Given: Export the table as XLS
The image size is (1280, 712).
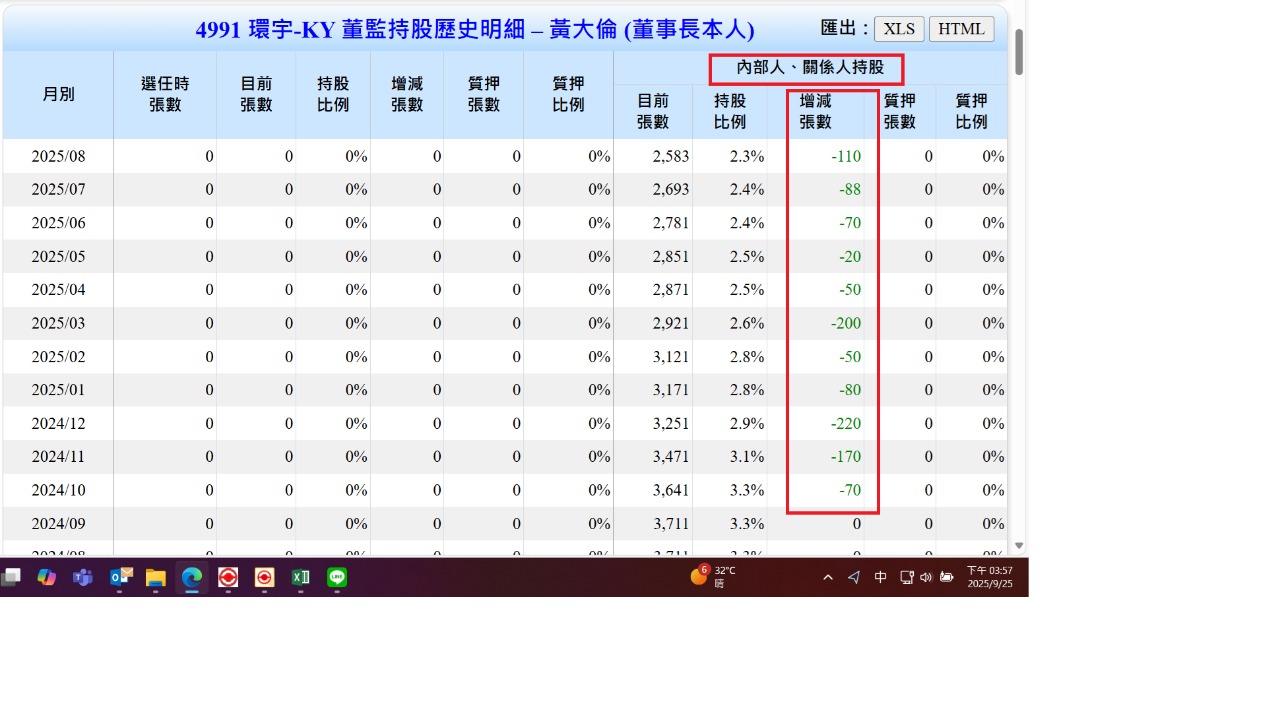Looking at the screenshot, I should pos(899,29).
